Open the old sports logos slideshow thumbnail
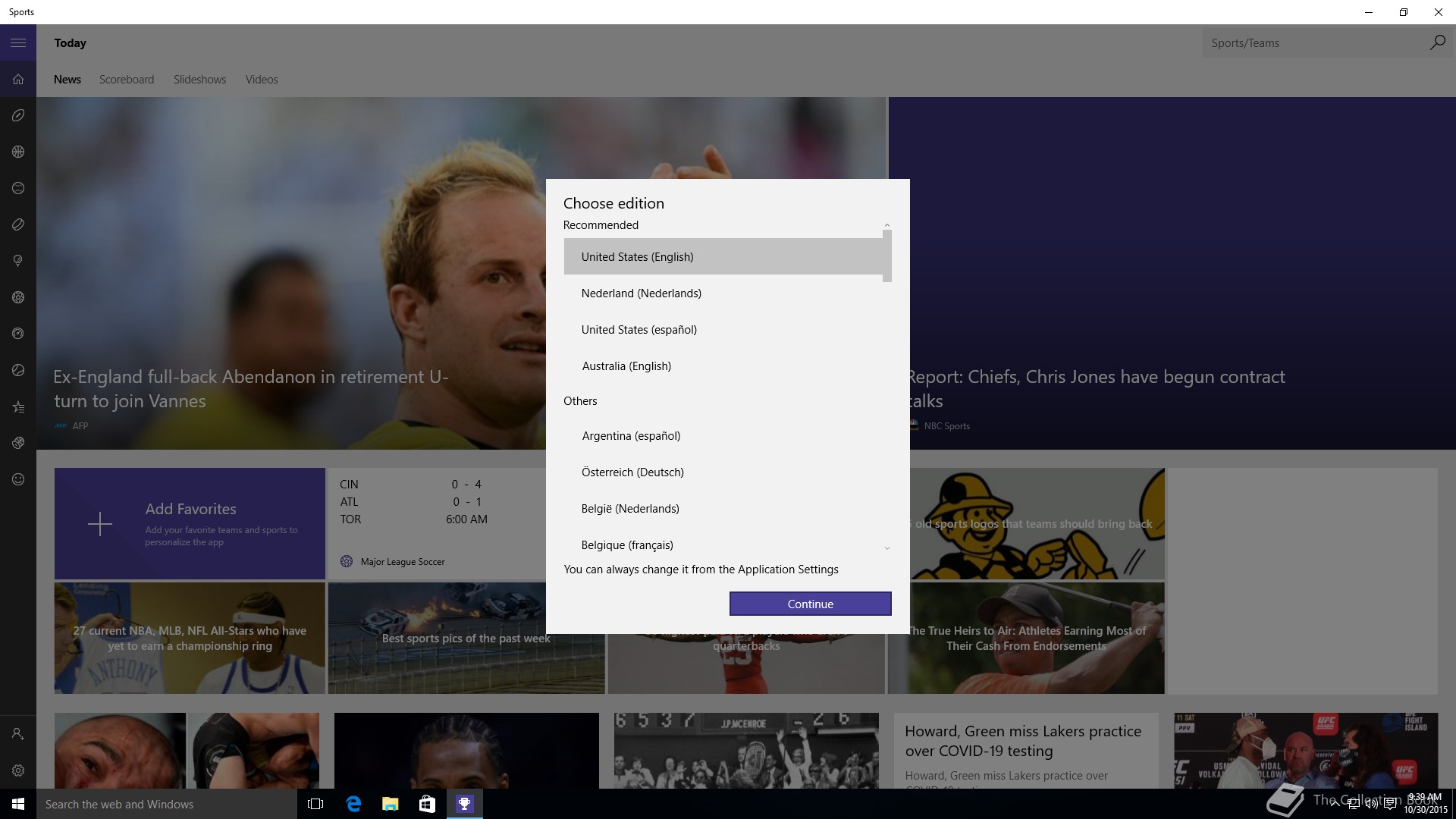This screenshot has width=1456, height=819. coord(1037,523)
